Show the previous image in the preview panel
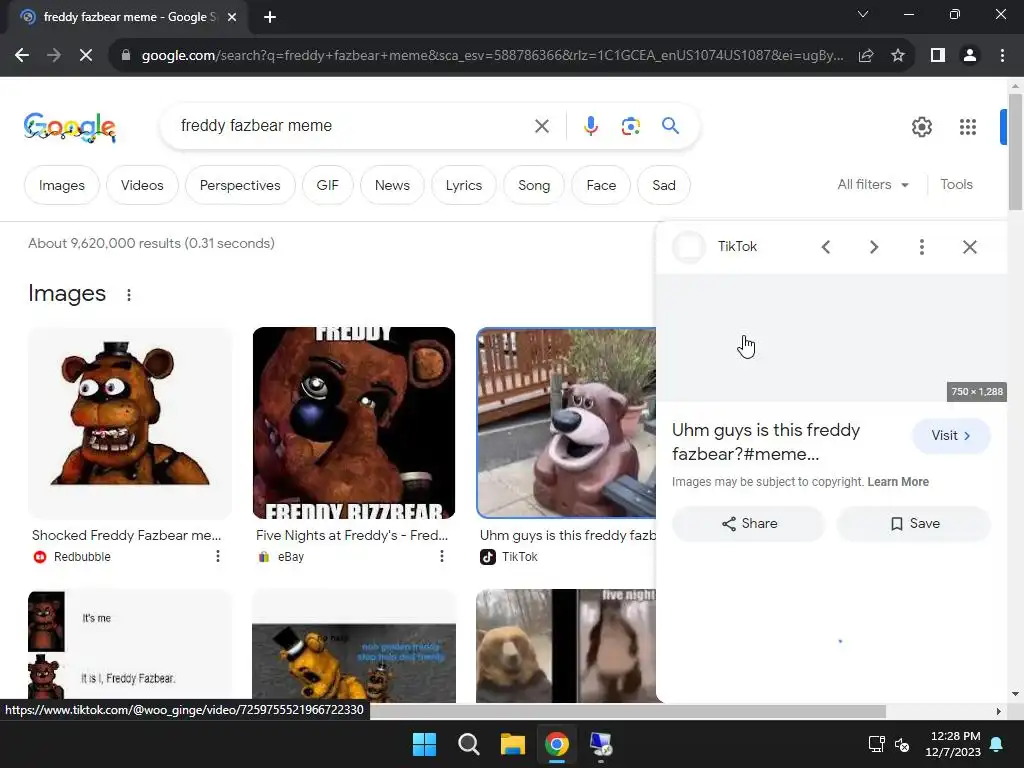This screenshot has height=768, width=1024. point(826,247)
